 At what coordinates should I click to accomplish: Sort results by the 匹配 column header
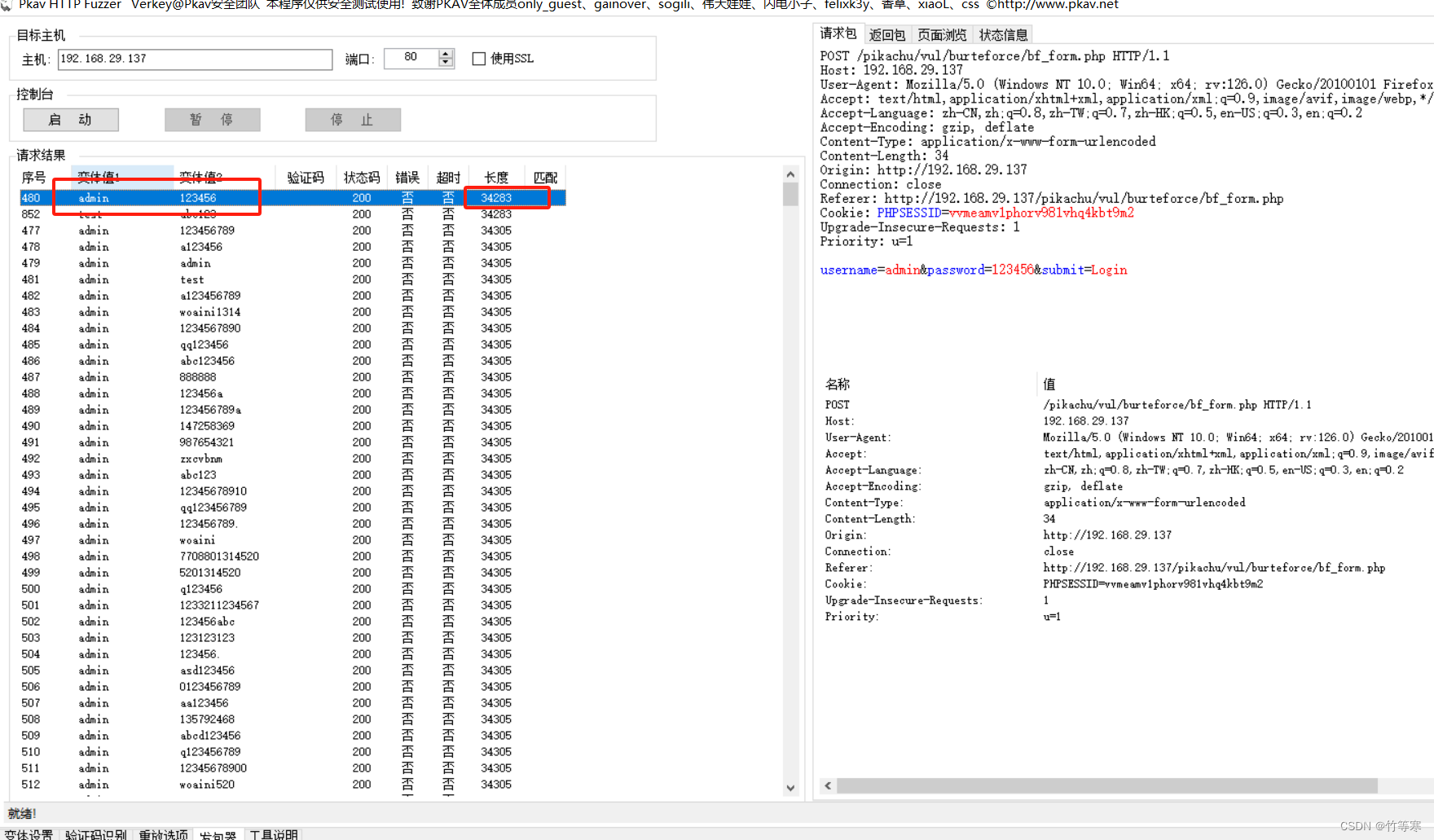point(545,178)
